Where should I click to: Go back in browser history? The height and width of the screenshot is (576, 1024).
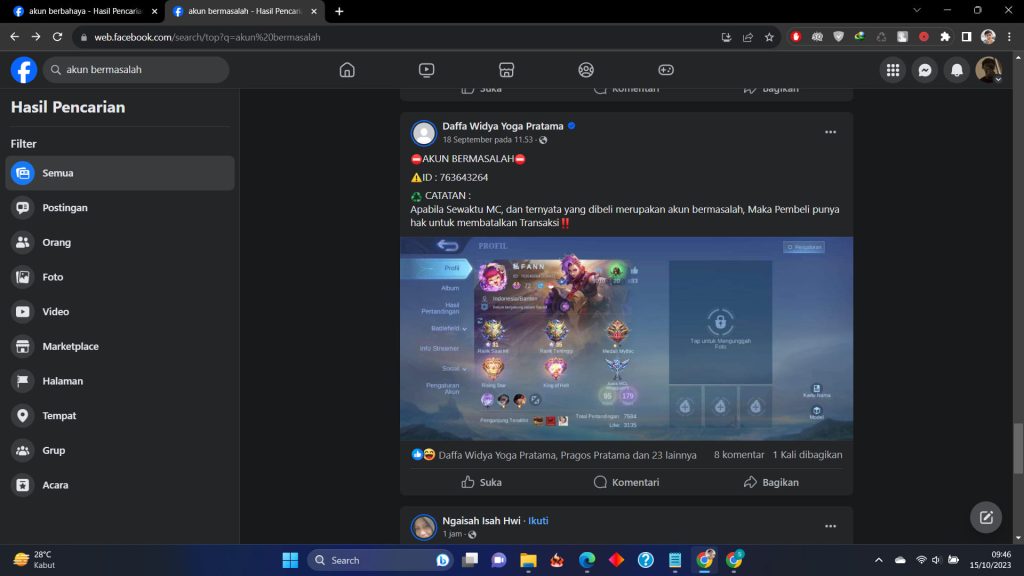coord(14,37)
